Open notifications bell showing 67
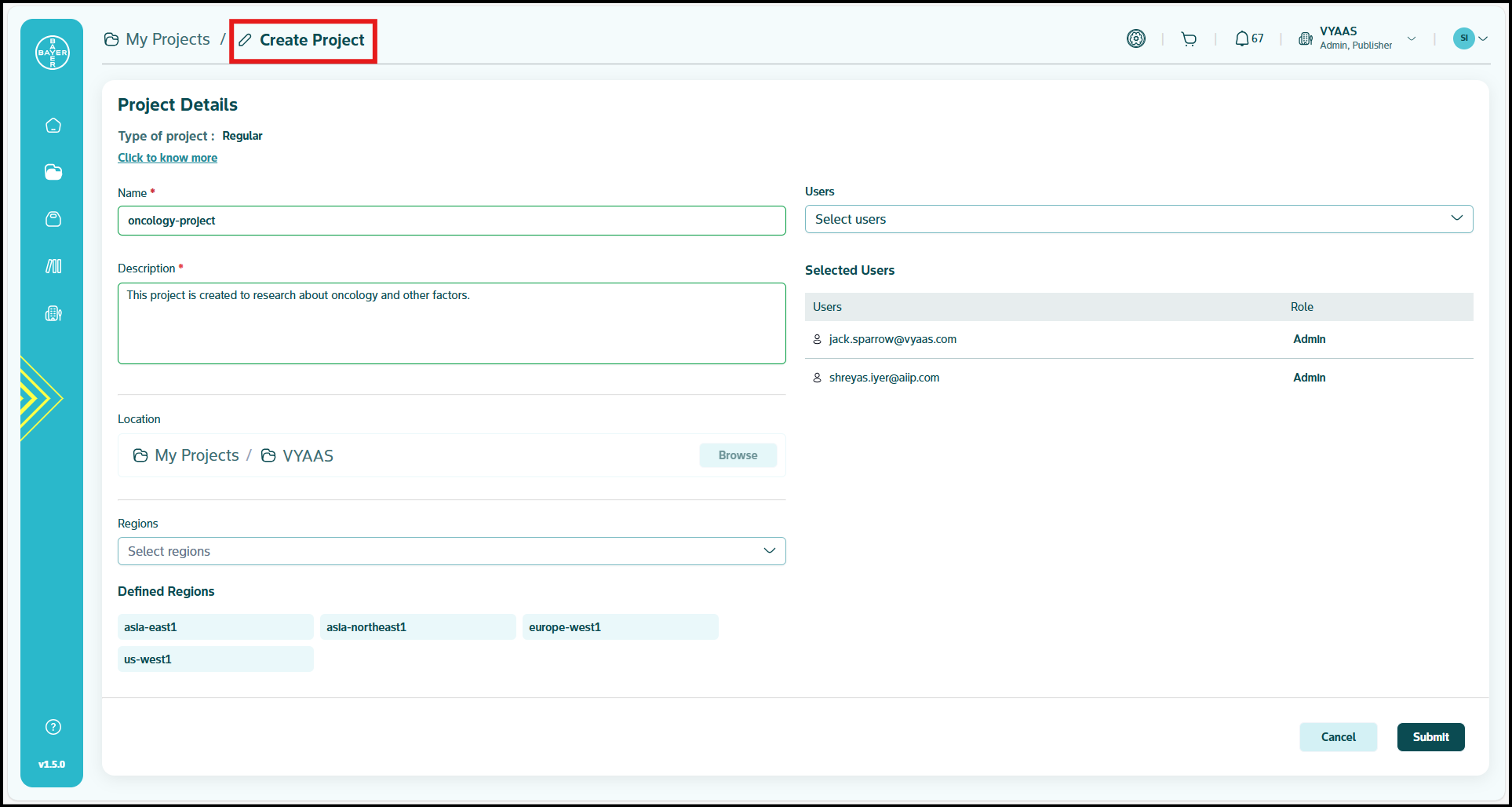 (1248, 39)
